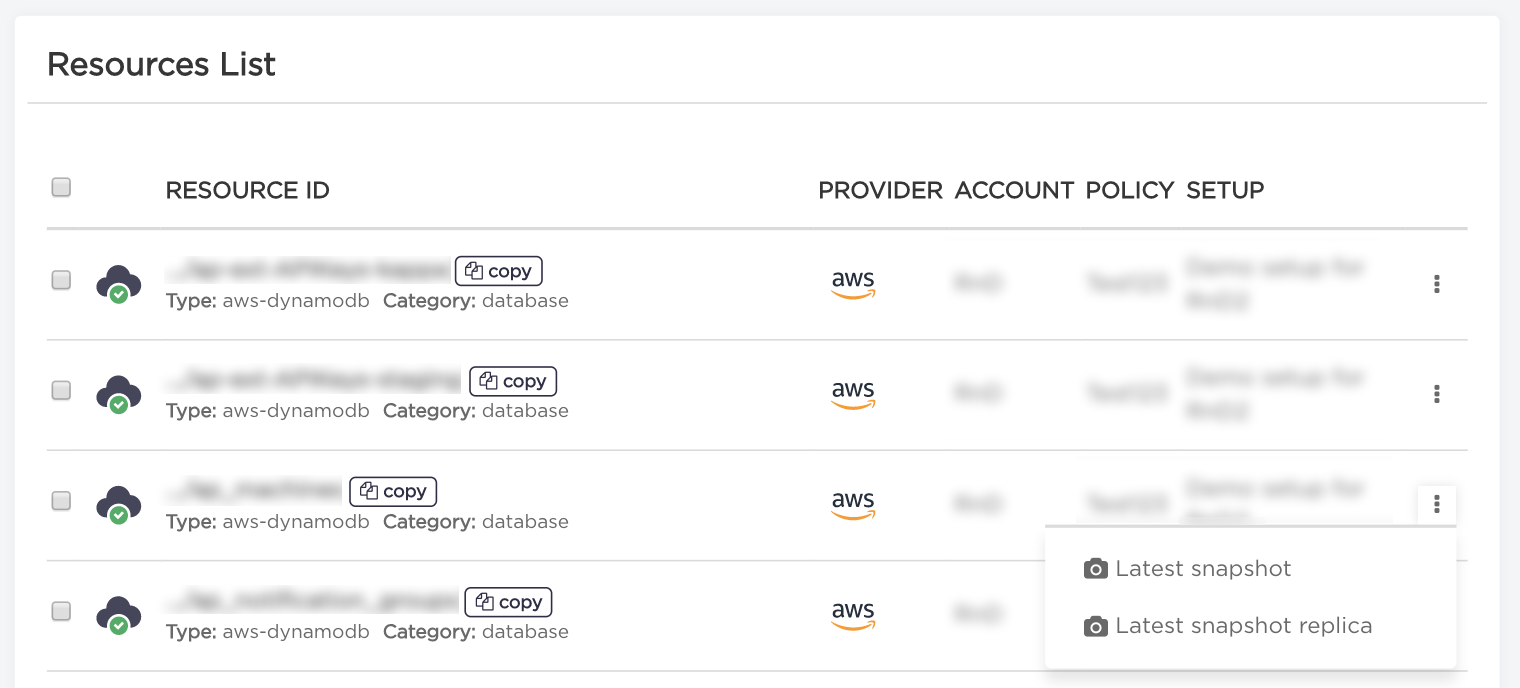Open the kebab menu for first resource
Viewport: 1520px width, 688px height.
tap(1436, 284)
